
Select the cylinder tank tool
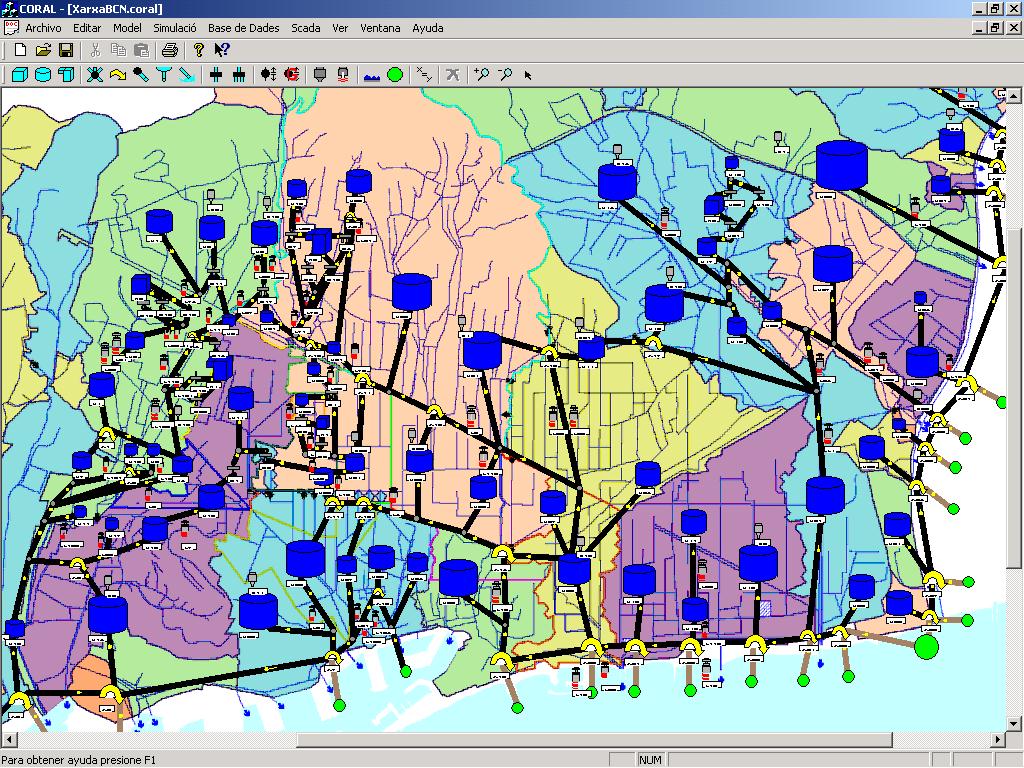43,74
